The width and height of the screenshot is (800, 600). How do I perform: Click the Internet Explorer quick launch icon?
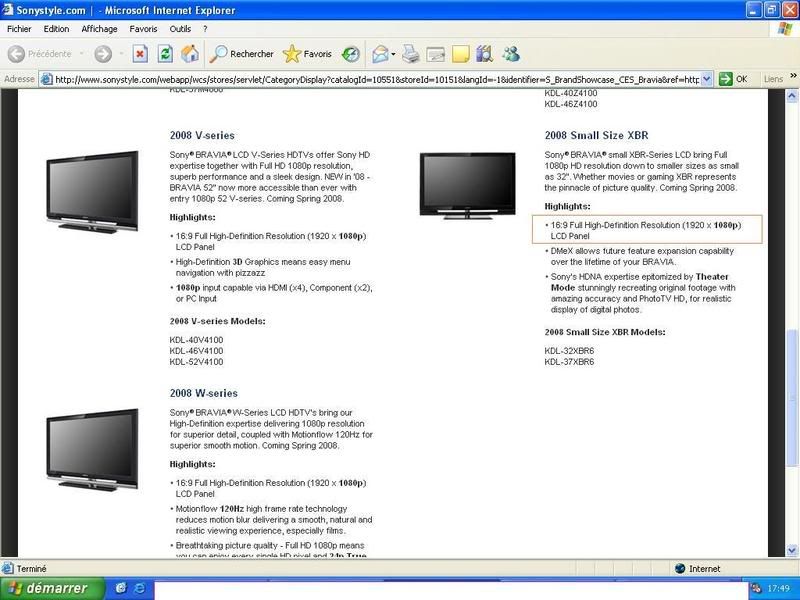[139, 589]
